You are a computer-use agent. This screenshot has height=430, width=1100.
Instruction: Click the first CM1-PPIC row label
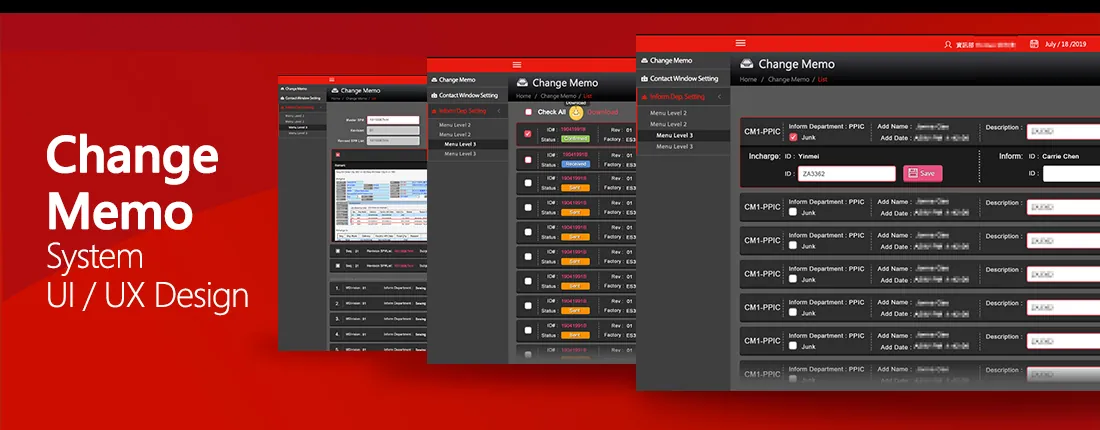762,132
